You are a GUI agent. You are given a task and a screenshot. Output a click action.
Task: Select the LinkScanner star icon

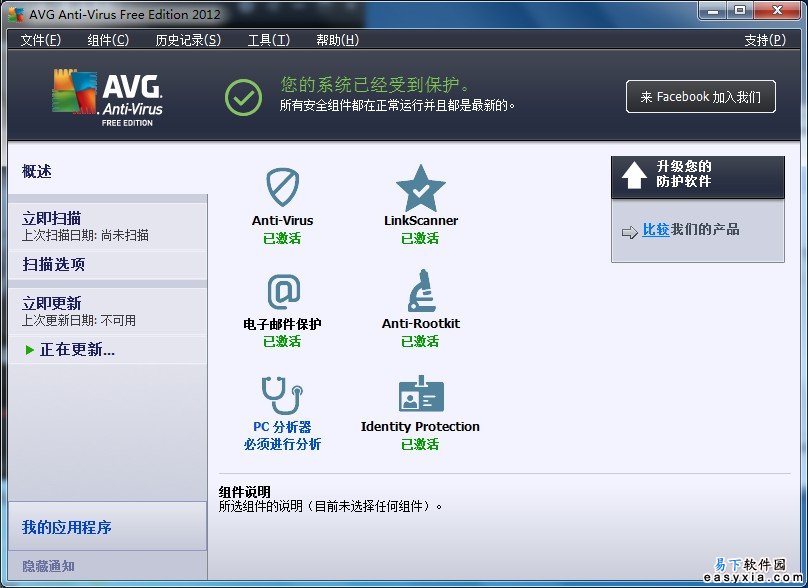tap(420, 187)
